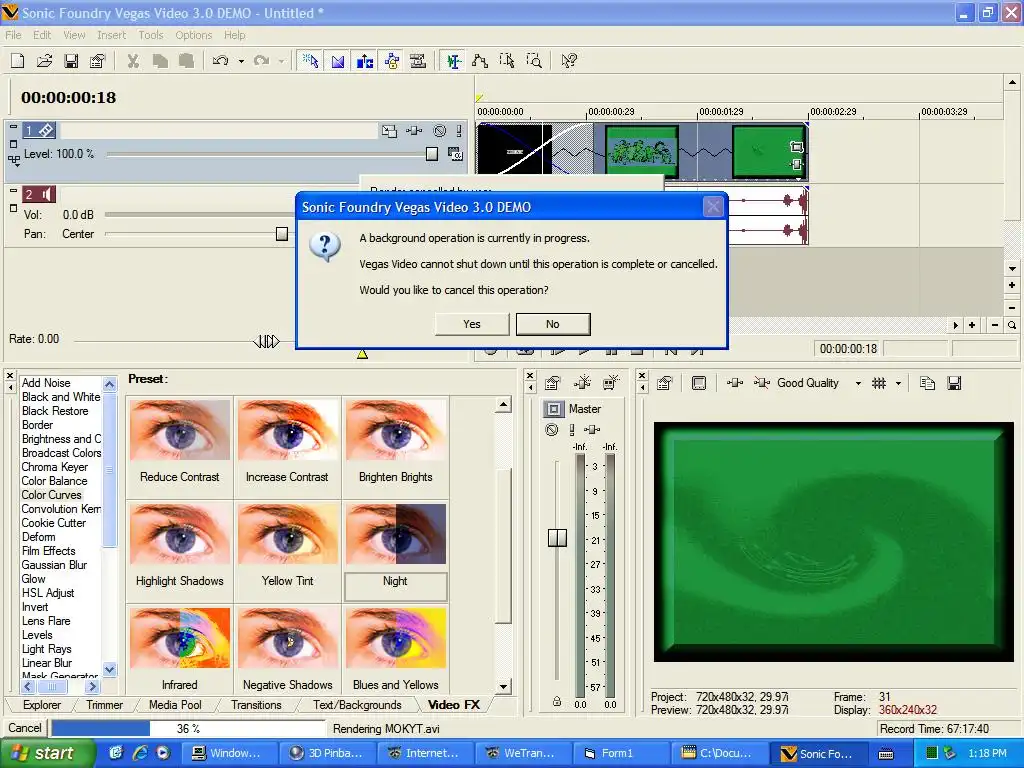Open a project with the folder icon
The image size is (1024, 768).
[44, 61]
